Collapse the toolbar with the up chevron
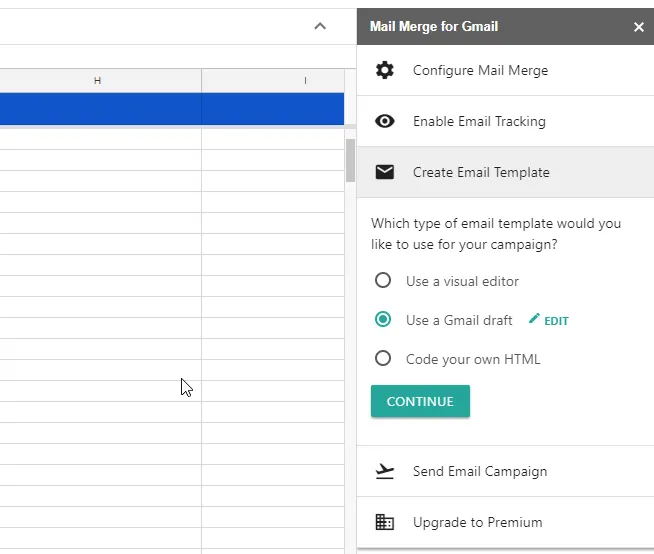654x554 pixels. [x=320, y=26]
